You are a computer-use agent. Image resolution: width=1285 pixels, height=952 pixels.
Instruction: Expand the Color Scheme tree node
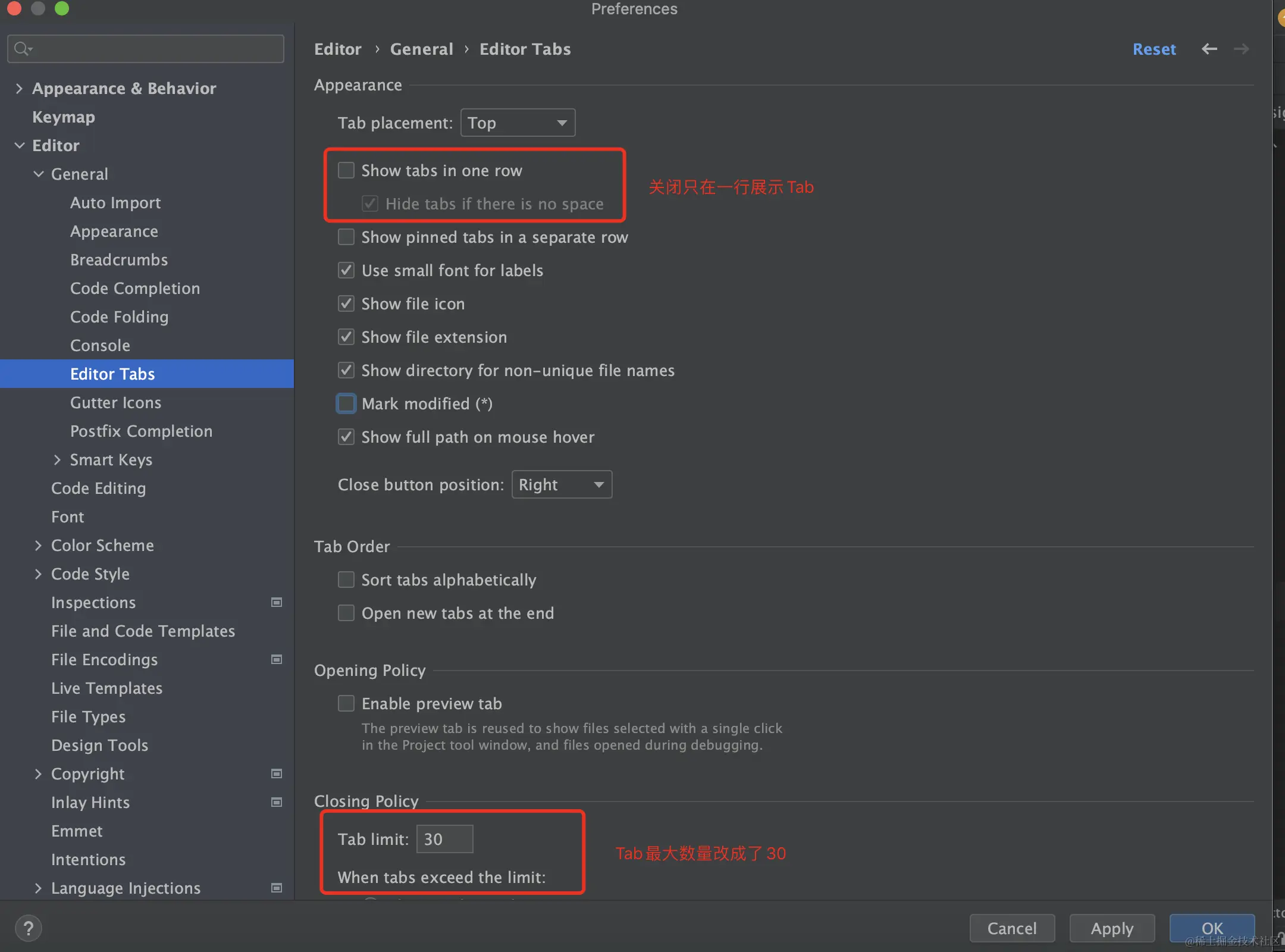tap(38, 545)
